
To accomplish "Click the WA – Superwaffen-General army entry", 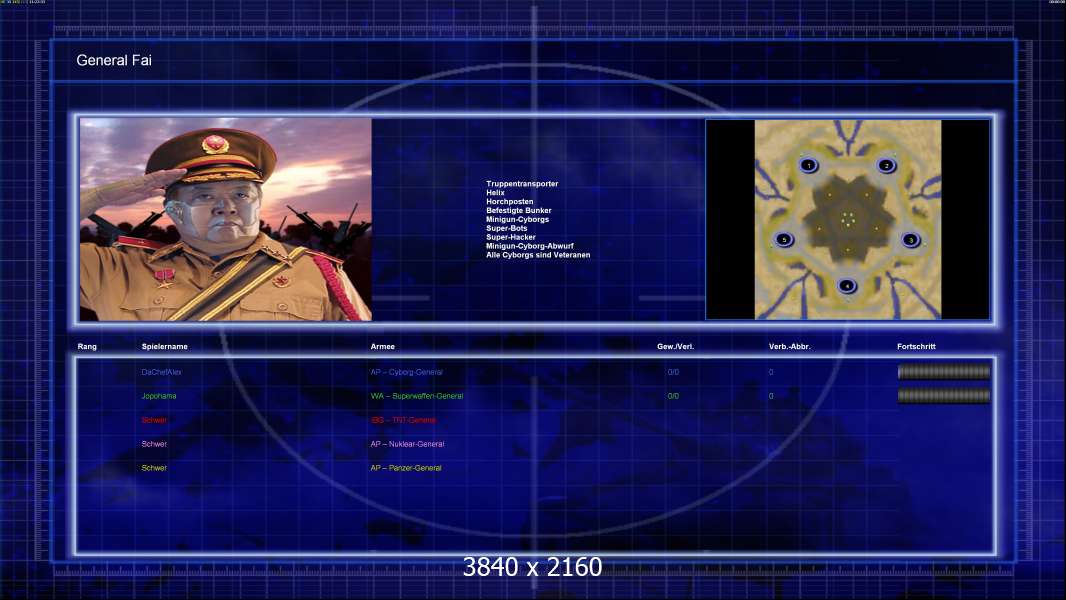I will point(417,396).
